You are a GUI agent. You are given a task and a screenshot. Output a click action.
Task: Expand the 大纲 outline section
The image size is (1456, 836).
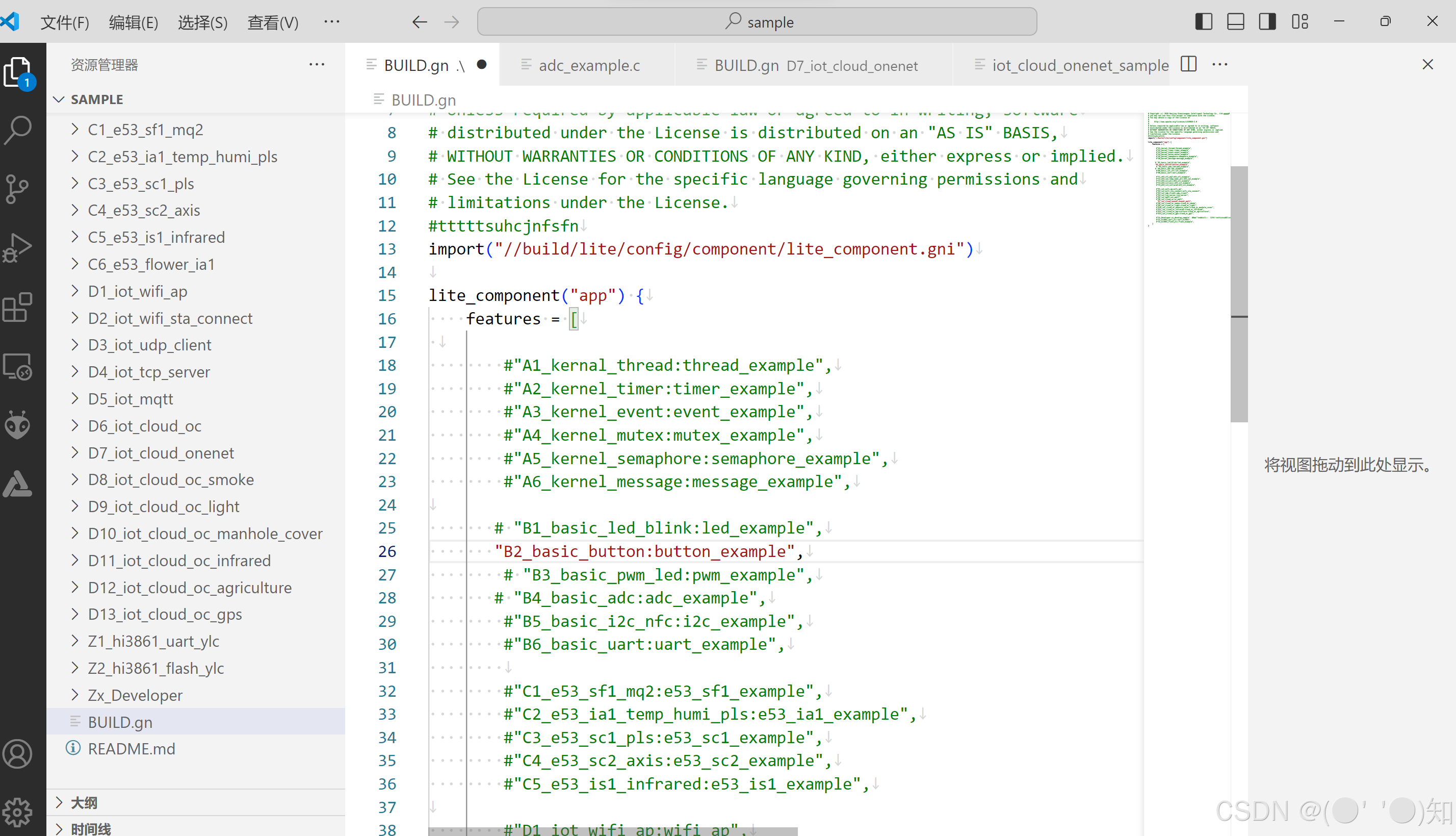[84, 802]
